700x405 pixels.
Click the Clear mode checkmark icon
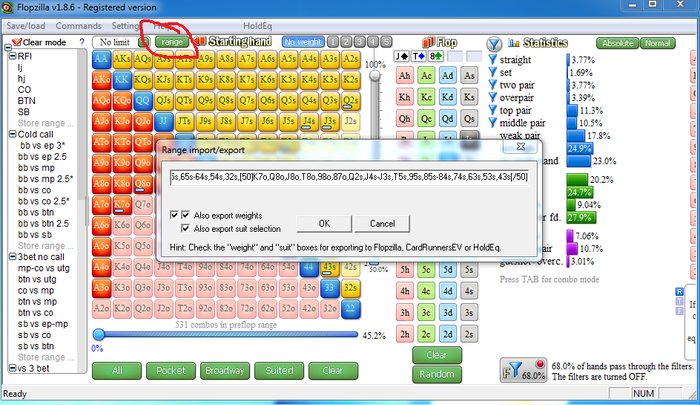coord(17,42)
